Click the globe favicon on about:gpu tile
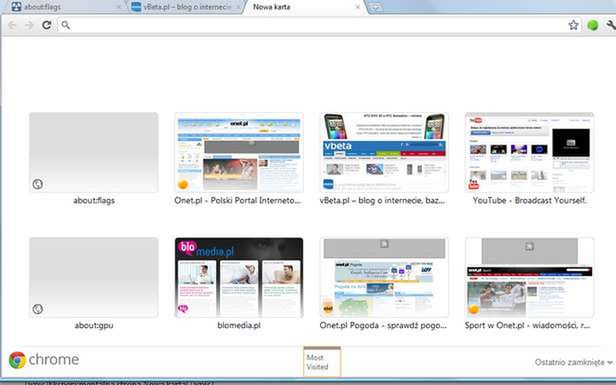Image resolution: width=616 pixels, height=385 pixels. coord(38,309)
